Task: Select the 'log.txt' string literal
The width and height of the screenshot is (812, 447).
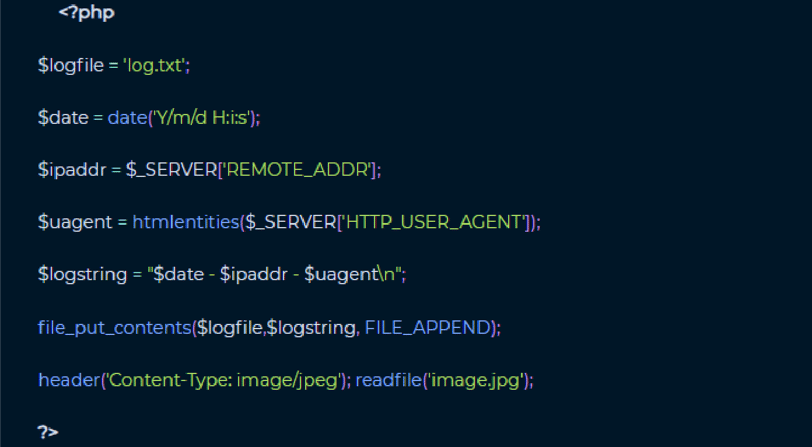Action: pos(154,66)
